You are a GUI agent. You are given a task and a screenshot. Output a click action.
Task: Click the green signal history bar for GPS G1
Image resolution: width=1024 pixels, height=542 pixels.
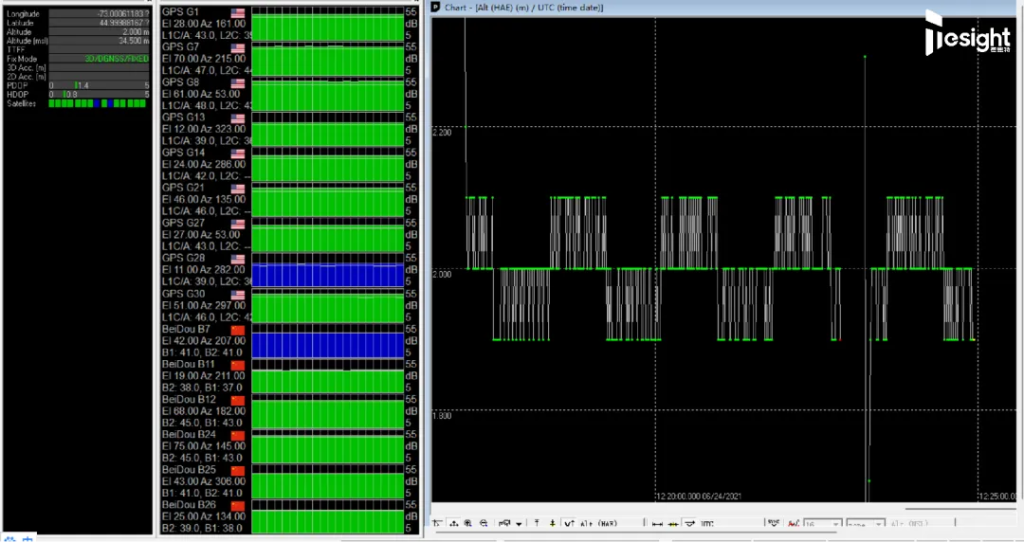pyautogui.click(x=328, y=28)
